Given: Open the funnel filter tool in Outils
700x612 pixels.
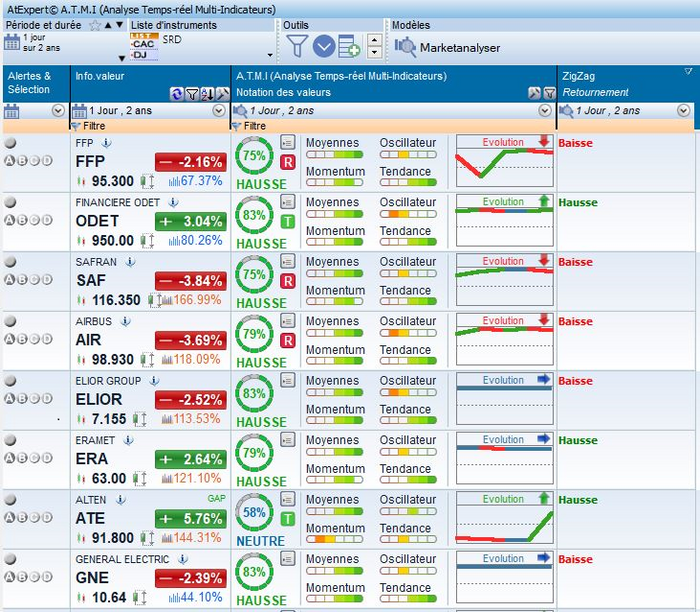Looking at the screenshot, I should pos(297,46).
